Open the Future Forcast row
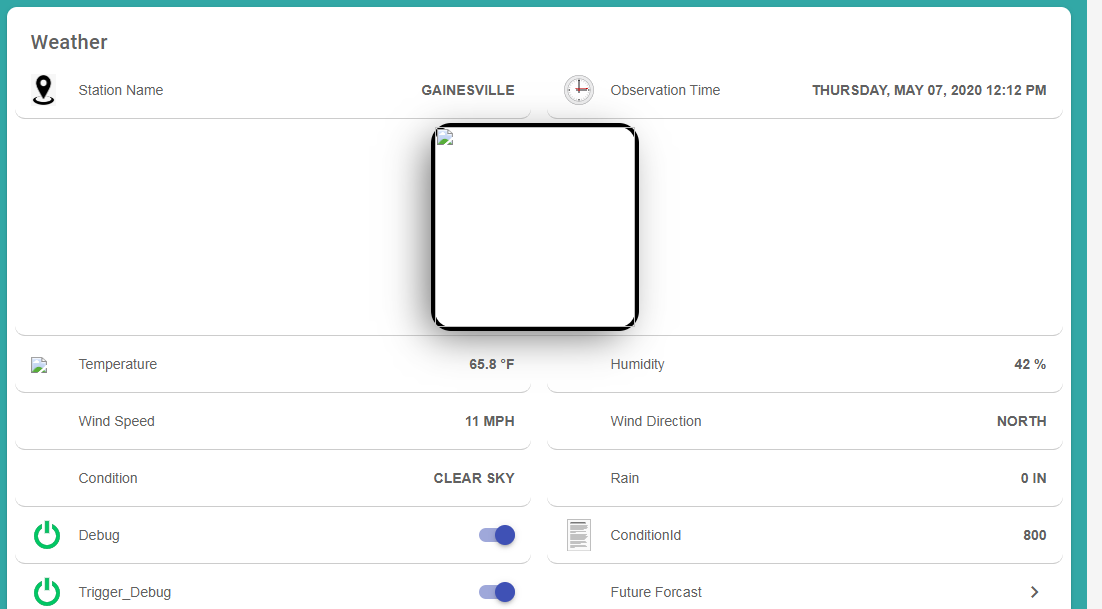 tap(656, 592)
